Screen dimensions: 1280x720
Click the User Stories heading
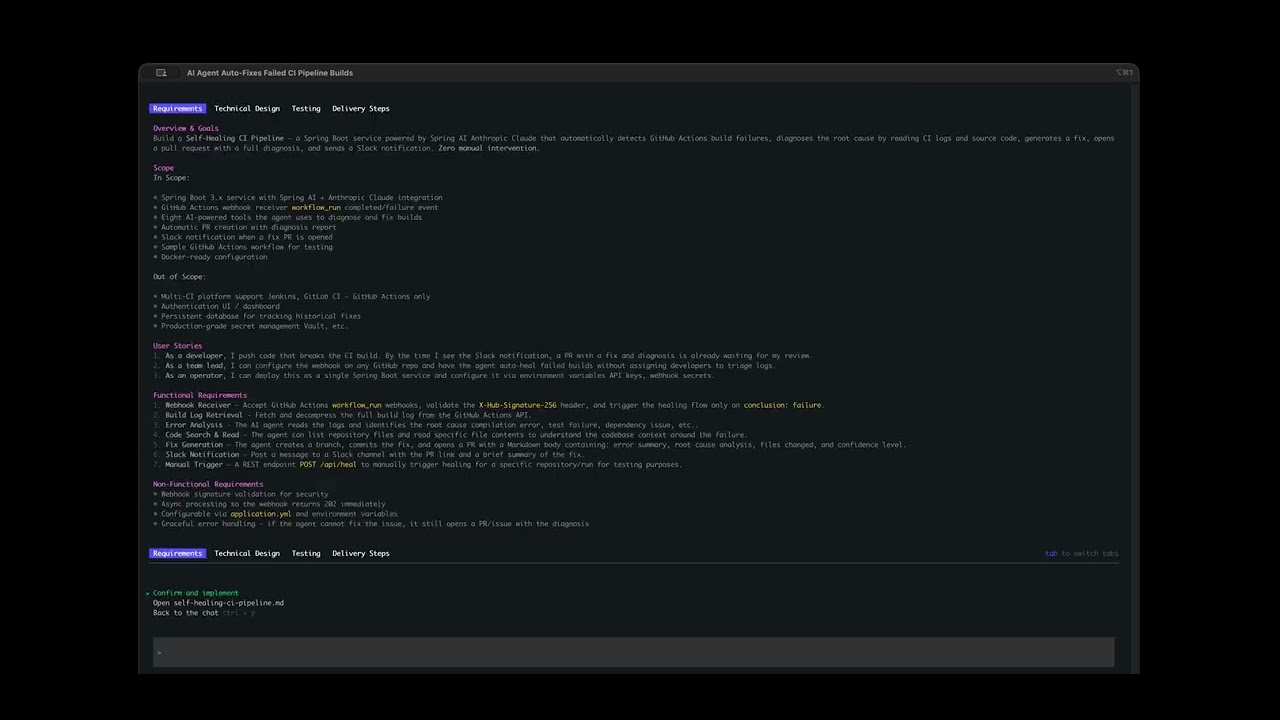pos(177,346)
